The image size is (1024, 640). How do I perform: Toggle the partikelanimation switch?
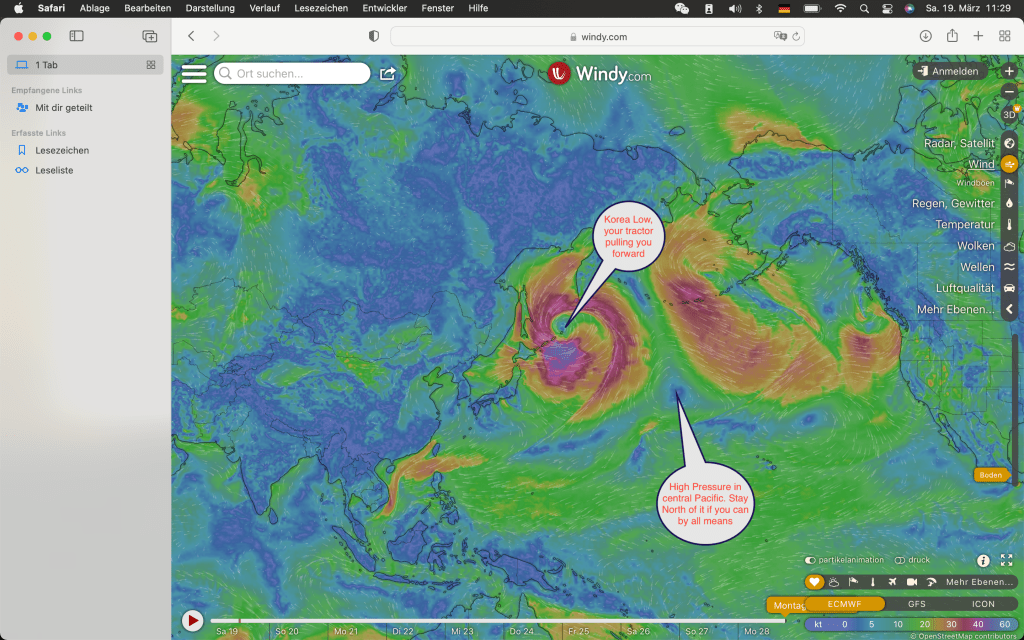tap(811, 560)
